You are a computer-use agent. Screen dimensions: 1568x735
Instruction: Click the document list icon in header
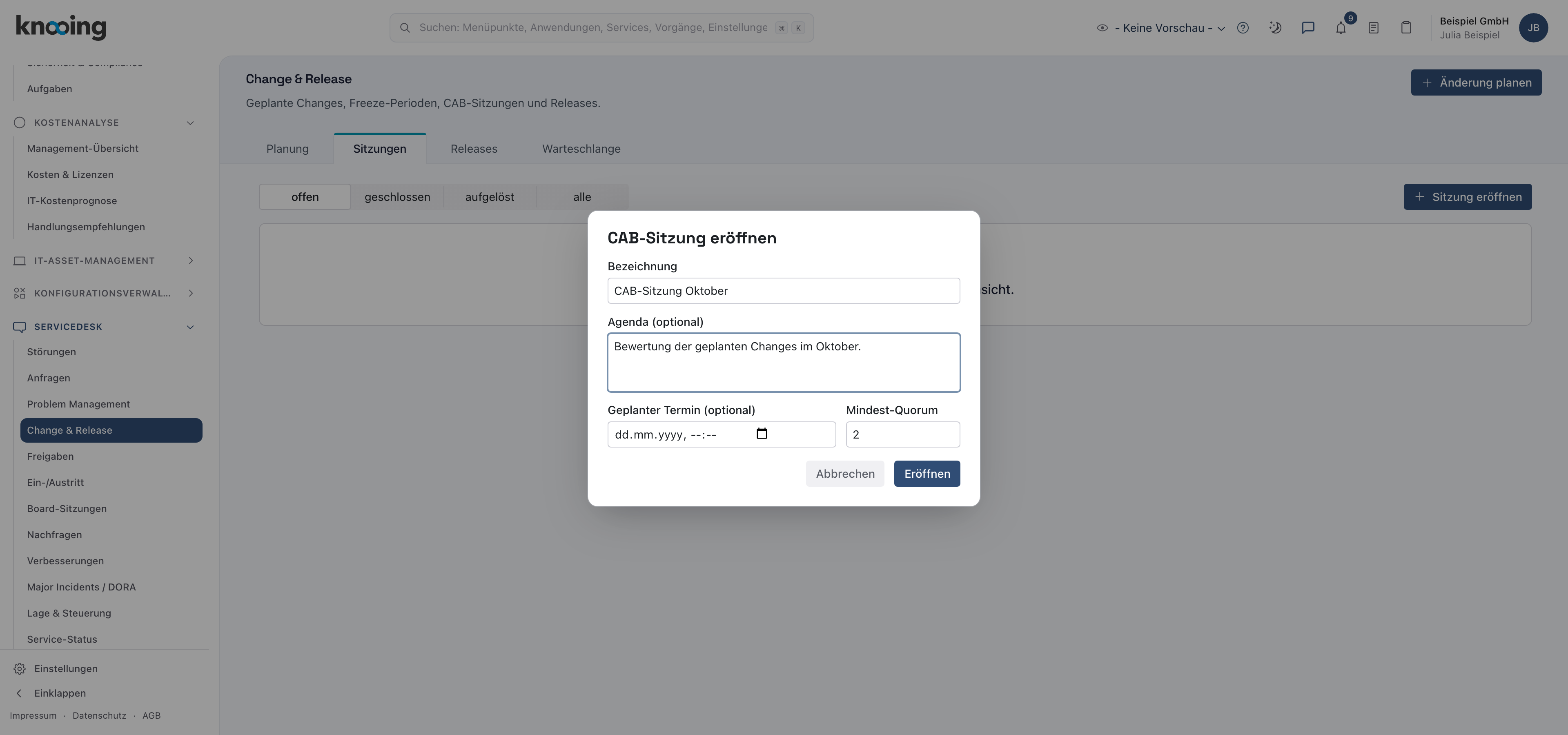coord(1373,28)
